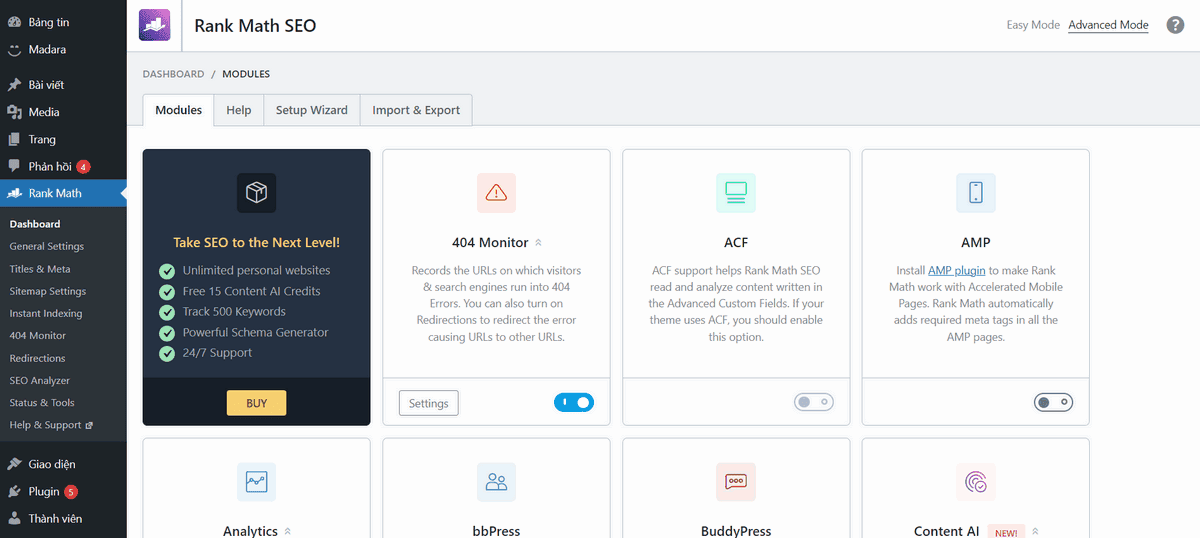
Task: Open Redirections submenu item
Action: coord(37,358)
